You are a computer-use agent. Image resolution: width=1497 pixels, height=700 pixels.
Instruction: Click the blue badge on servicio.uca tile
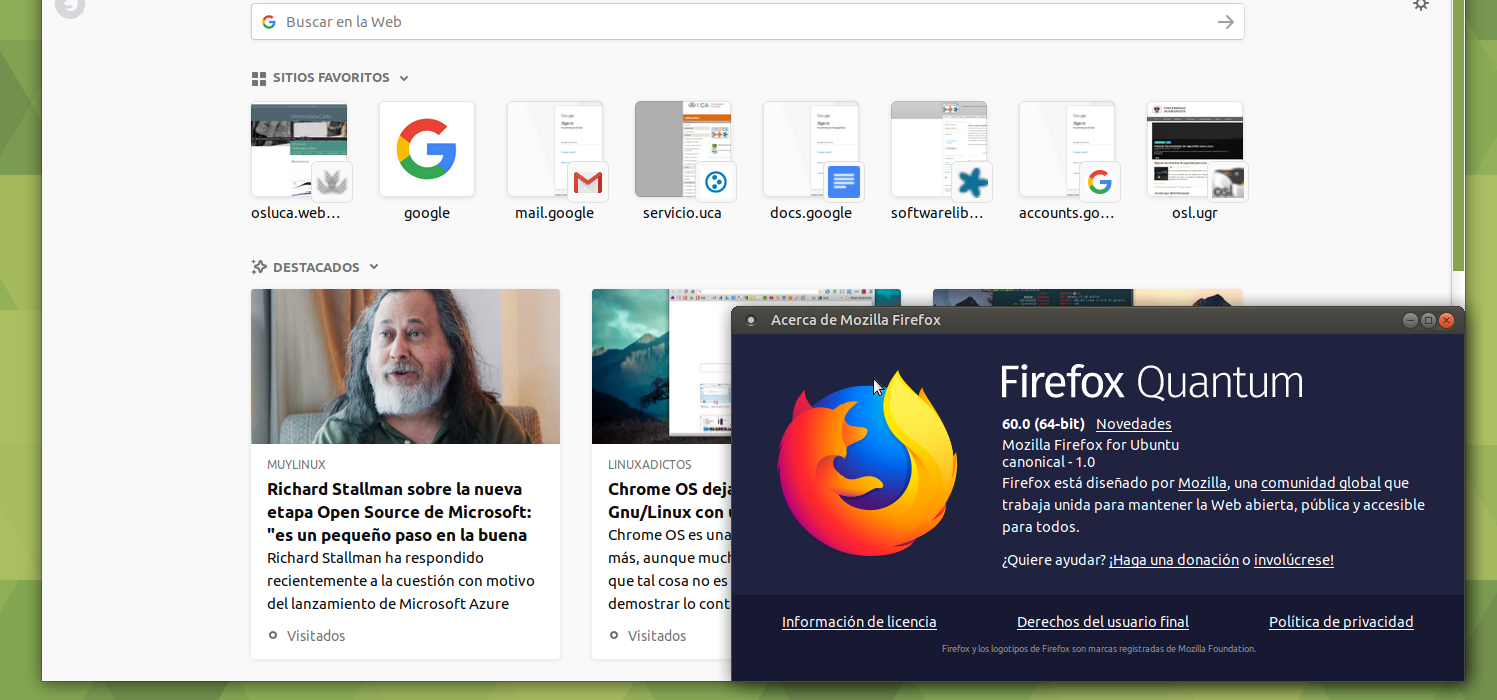pos(715,182)
